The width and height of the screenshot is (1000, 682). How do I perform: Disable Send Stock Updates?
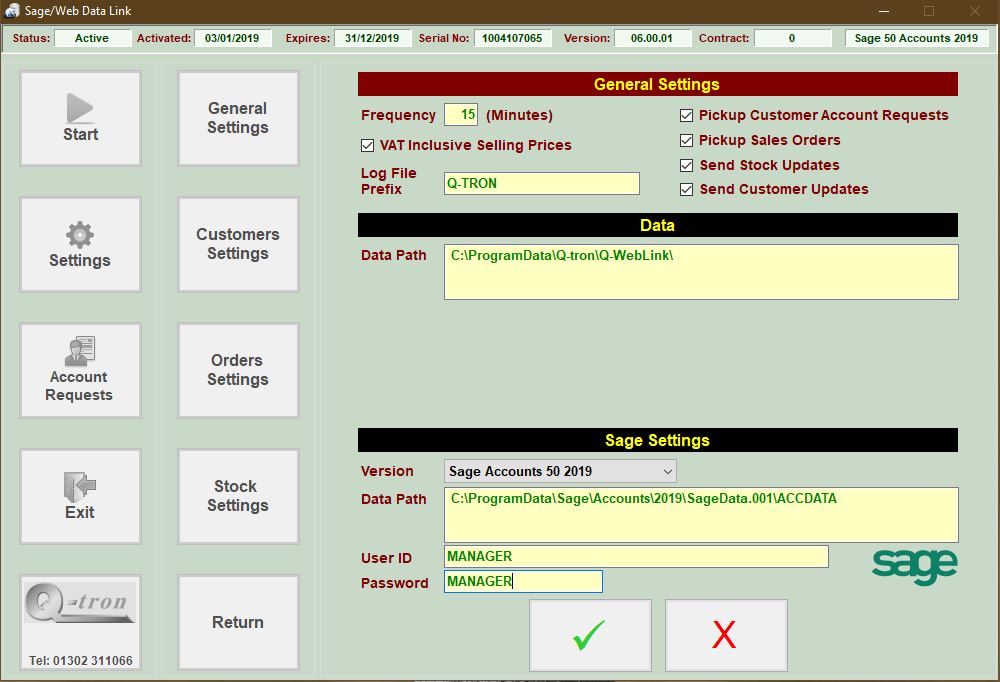pyautogui.click(x=686, y=165)
